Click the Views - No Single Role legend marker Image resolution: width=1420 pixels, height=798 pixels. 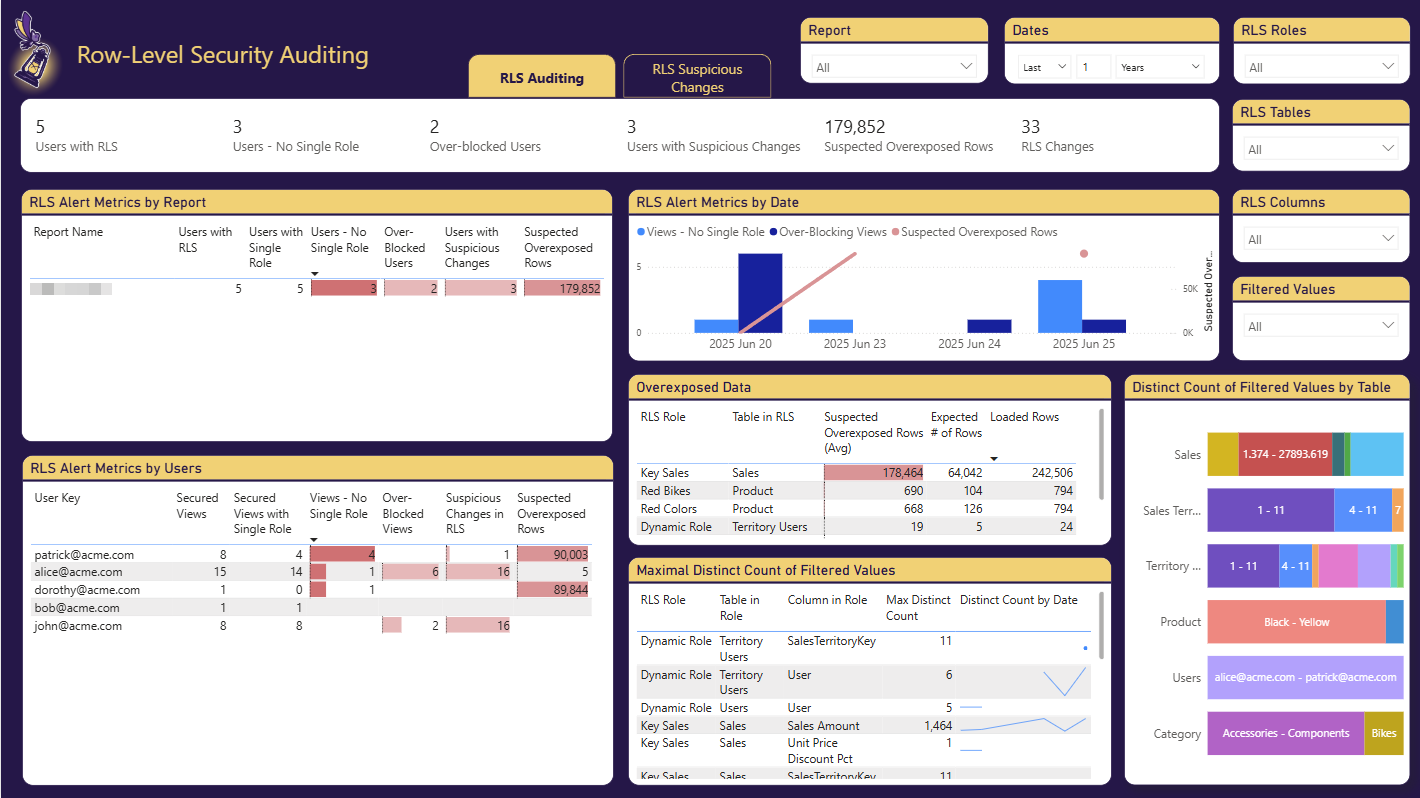641,232
